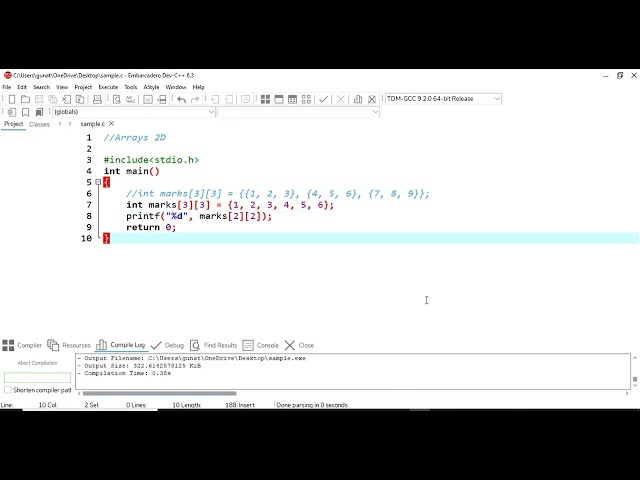Click the New file toolbar icon

pos(12,99)
